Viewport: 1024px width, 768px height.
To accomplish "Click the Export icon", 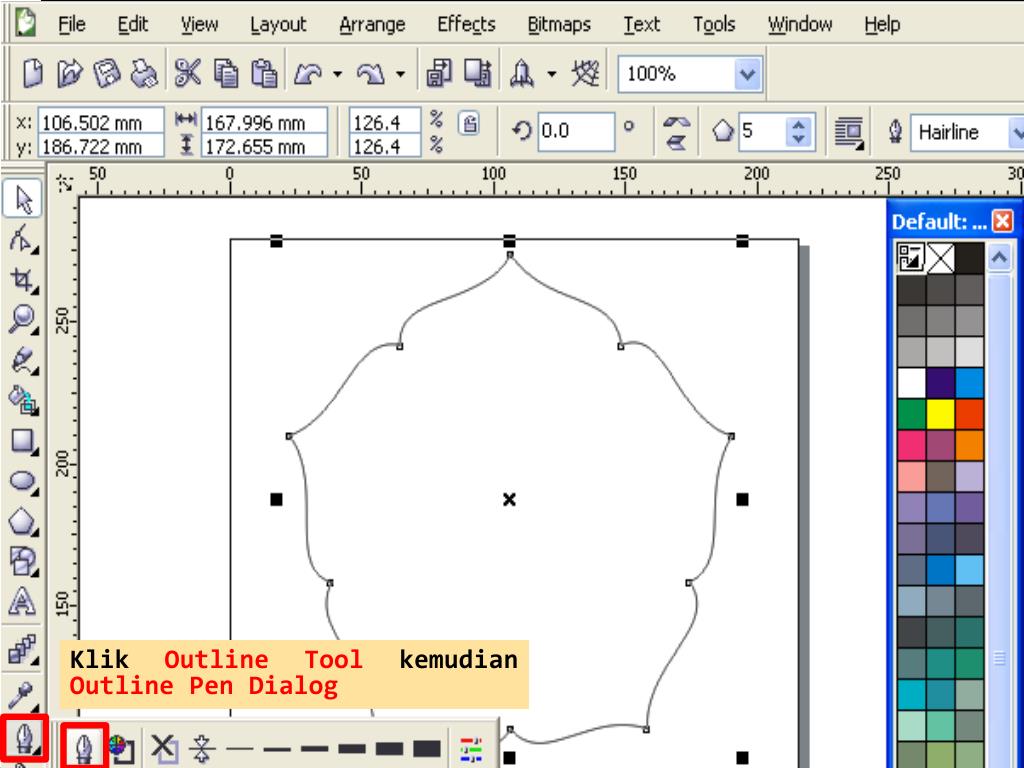I will tap(478, 73).
